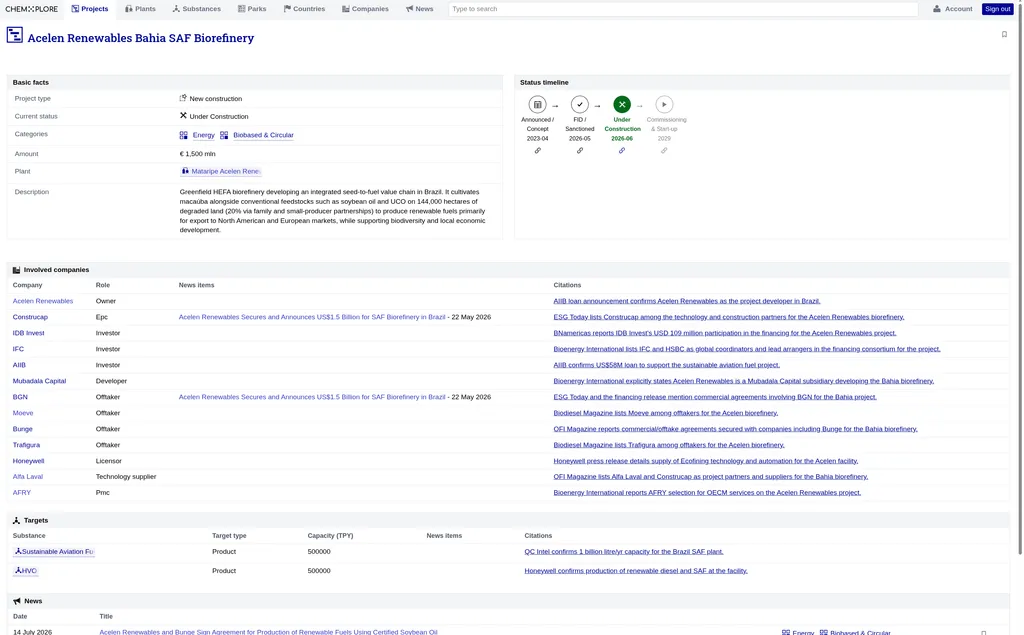The width and height of the screenshot is (1024, 635).
Task: Open the AIIB company link
Action: [19, 365]
